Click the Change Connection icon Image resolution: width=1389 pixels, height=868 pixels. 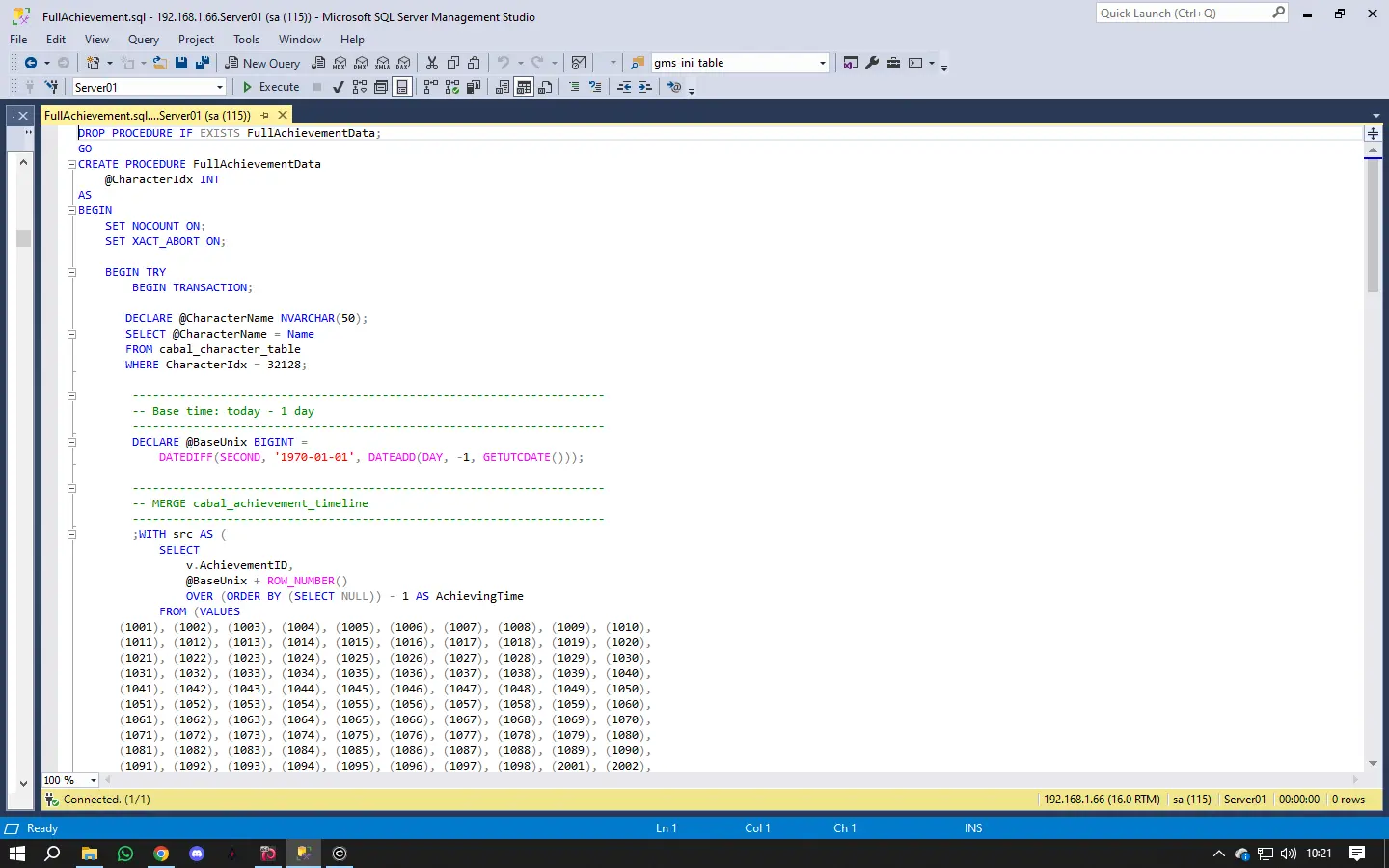51,87
